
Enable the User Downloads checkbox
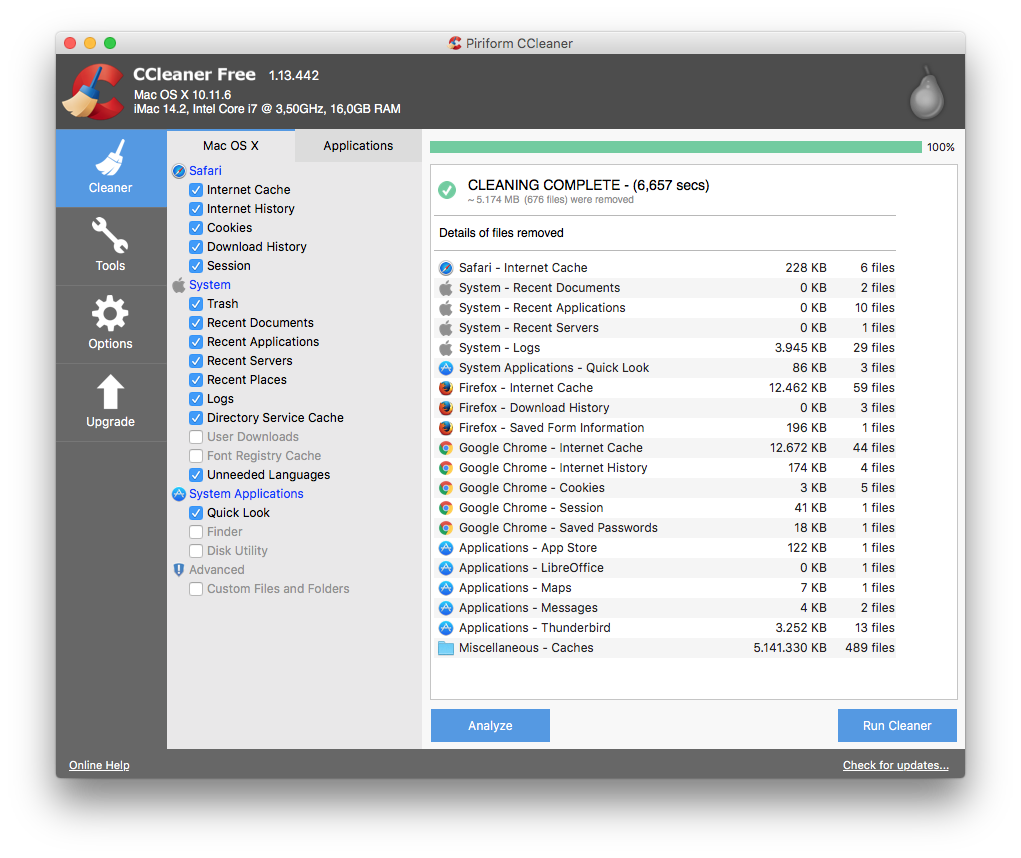tap(196, 436)
